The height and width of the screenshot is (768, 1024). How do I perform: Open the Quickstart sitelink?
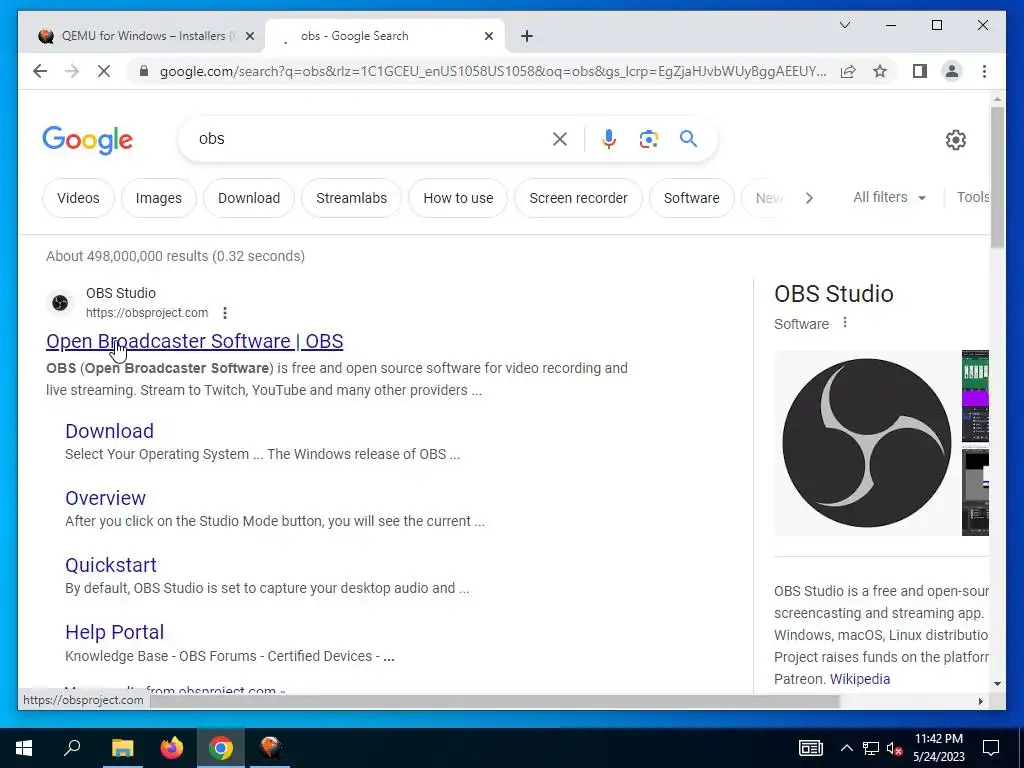click(x=111, y=565)
